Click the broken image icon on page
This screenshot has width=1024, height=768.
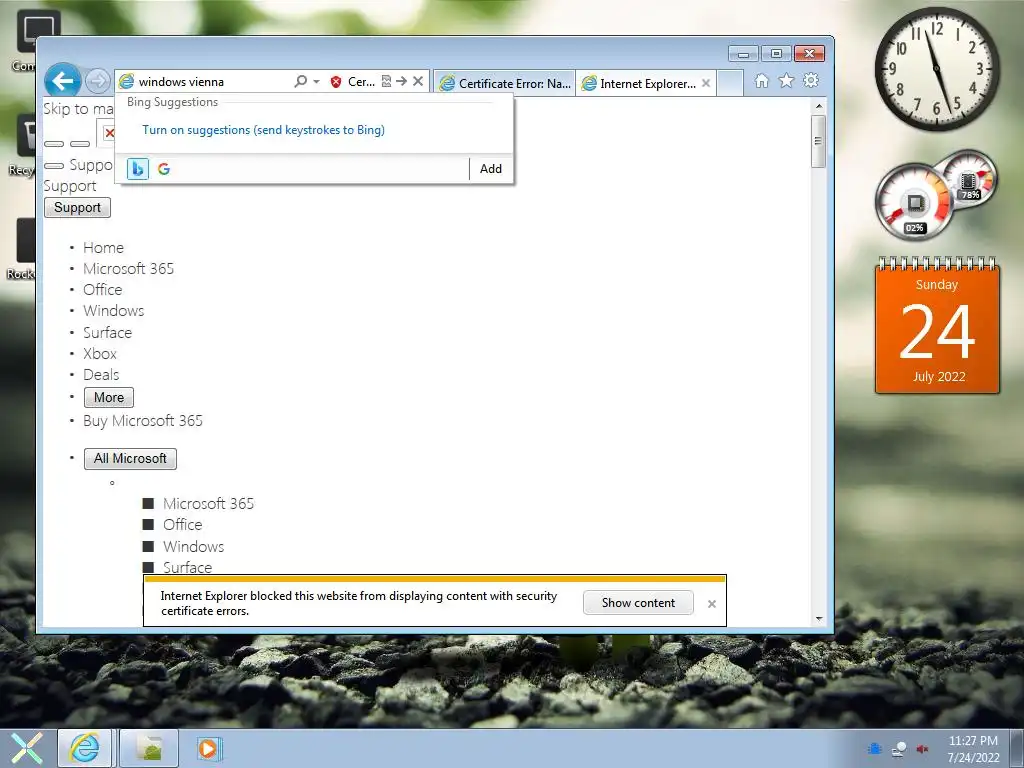point(109,133)
